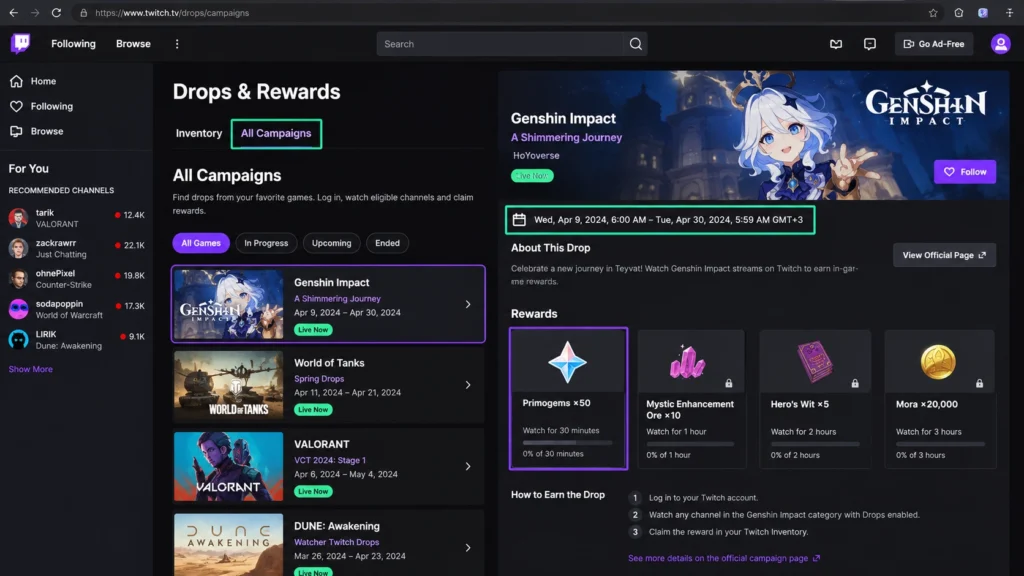Viewport: 1024px width, 576px height.
Task: Click the browser address bar URL
Action: pyautogui.click(x=172, y=12)
